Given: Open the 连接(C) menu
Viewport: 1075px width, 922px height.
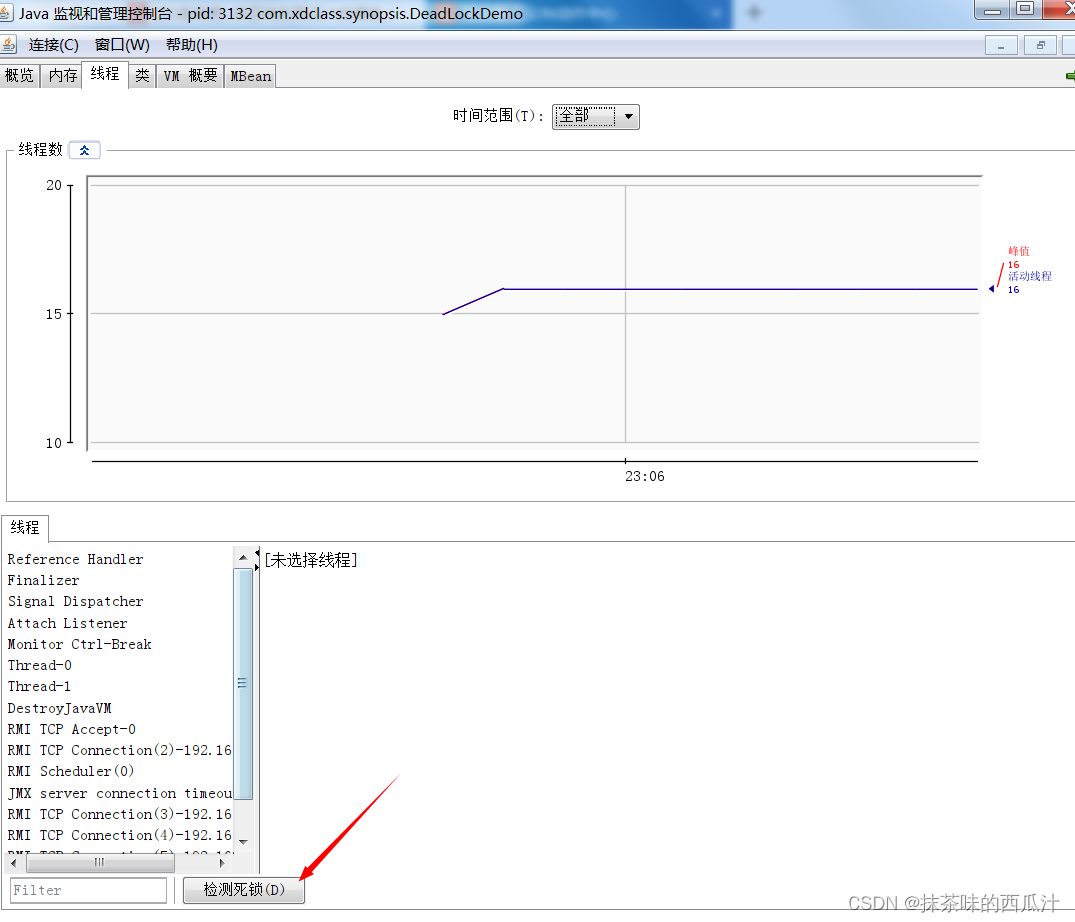Looking at the screenshot, I should [54, 45].
